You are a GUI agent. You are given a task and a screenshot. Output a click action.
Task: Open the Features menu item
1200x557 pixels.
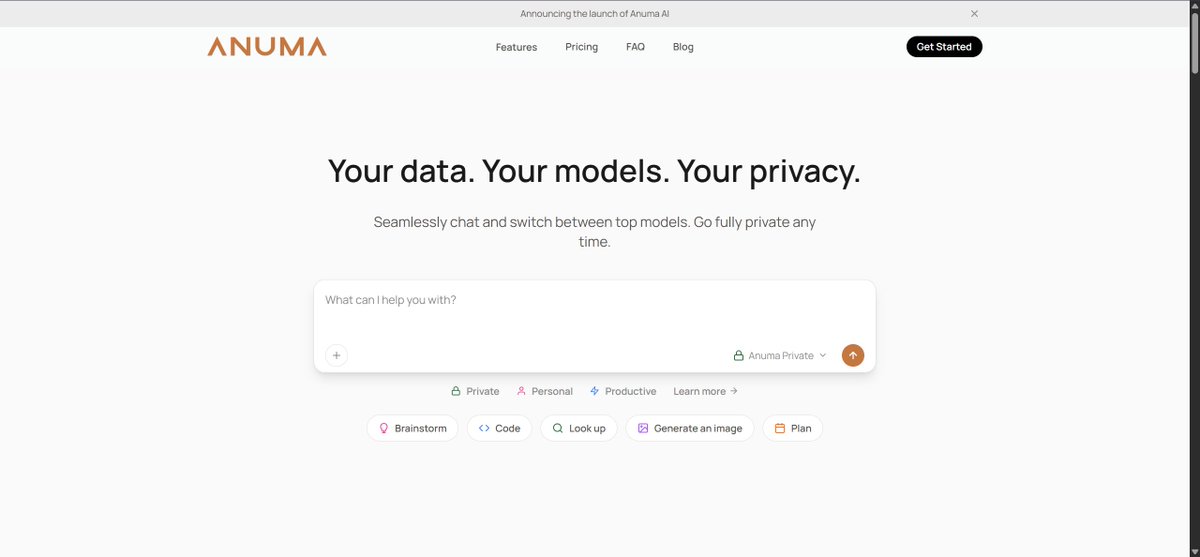coord(516,47)
